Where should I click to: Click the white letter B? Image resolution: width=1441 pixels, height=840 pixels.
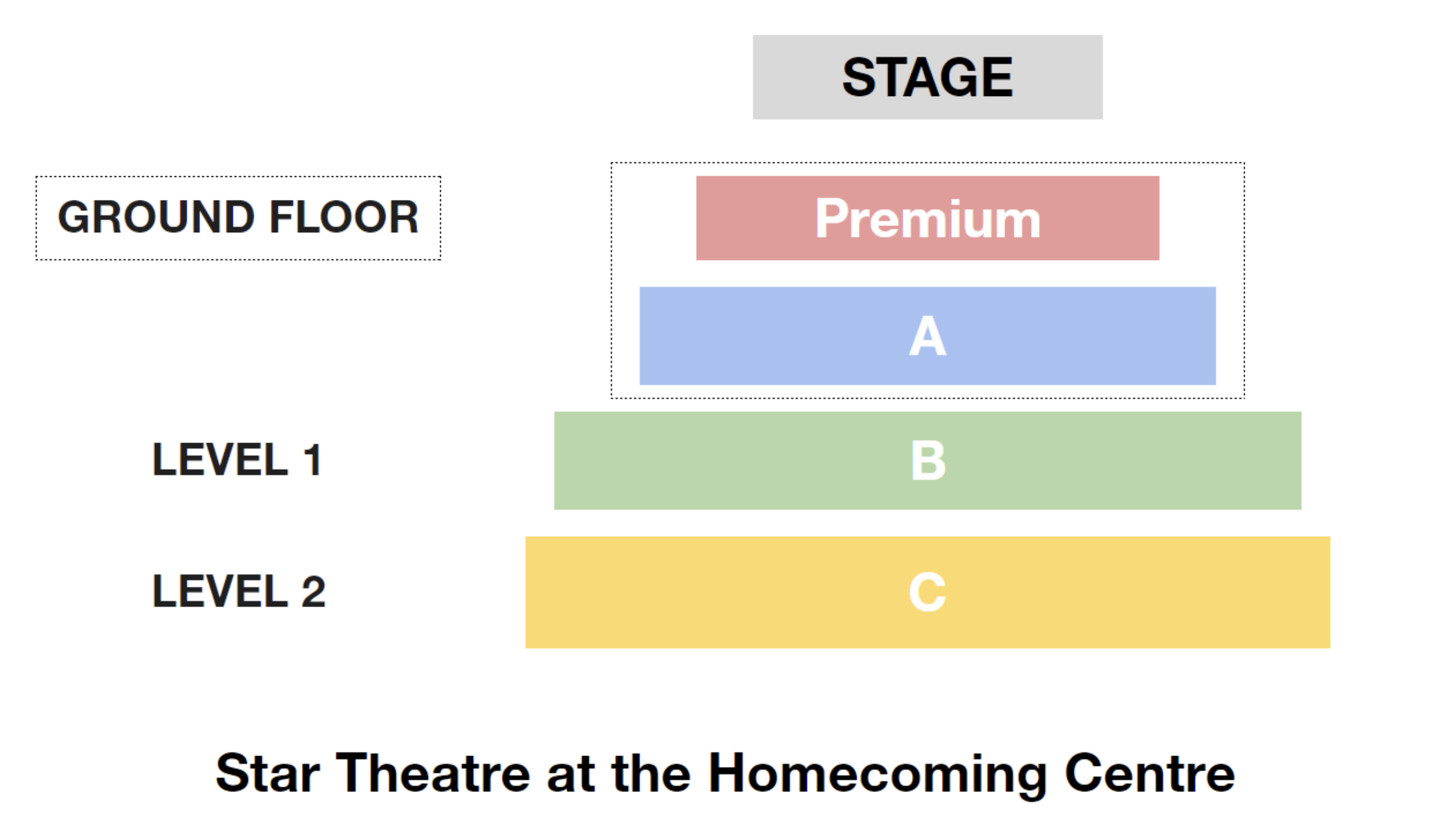tap(928, 461)
